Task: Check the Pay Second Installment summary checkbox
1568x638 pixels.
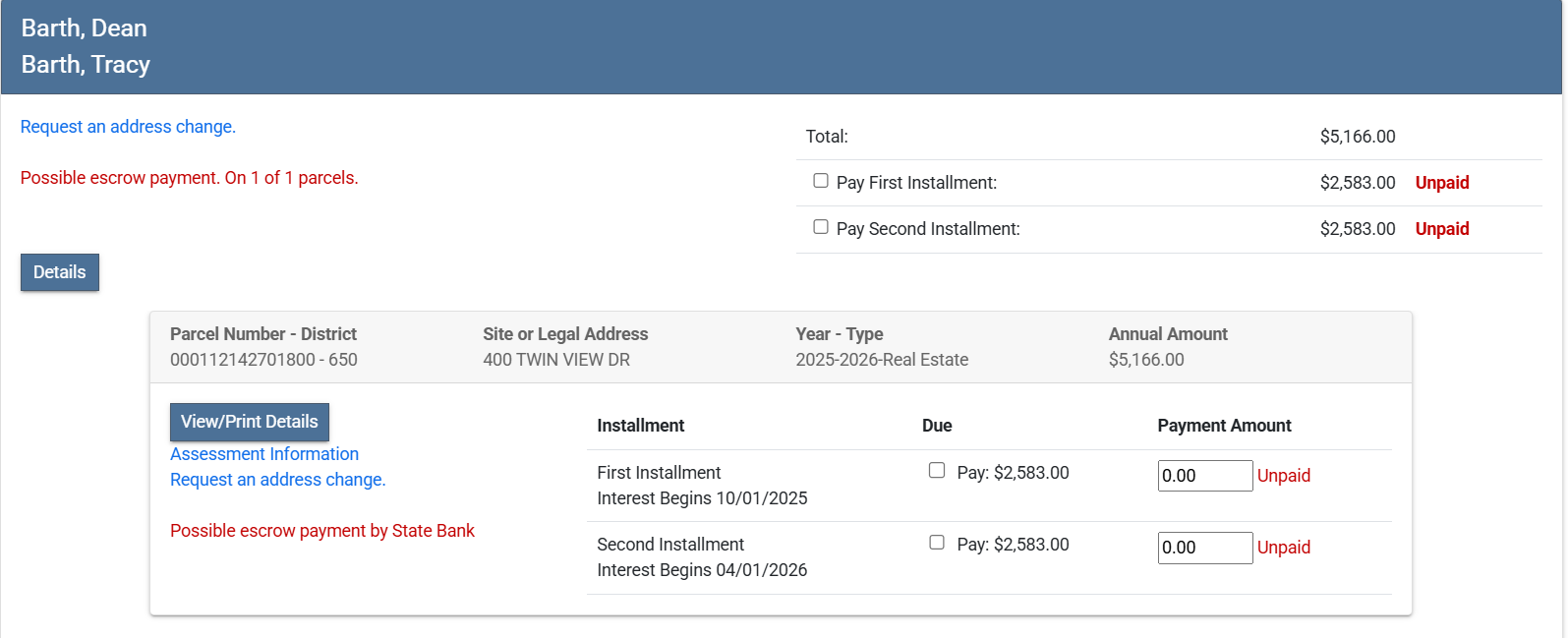Action: (x=821, y=227)
